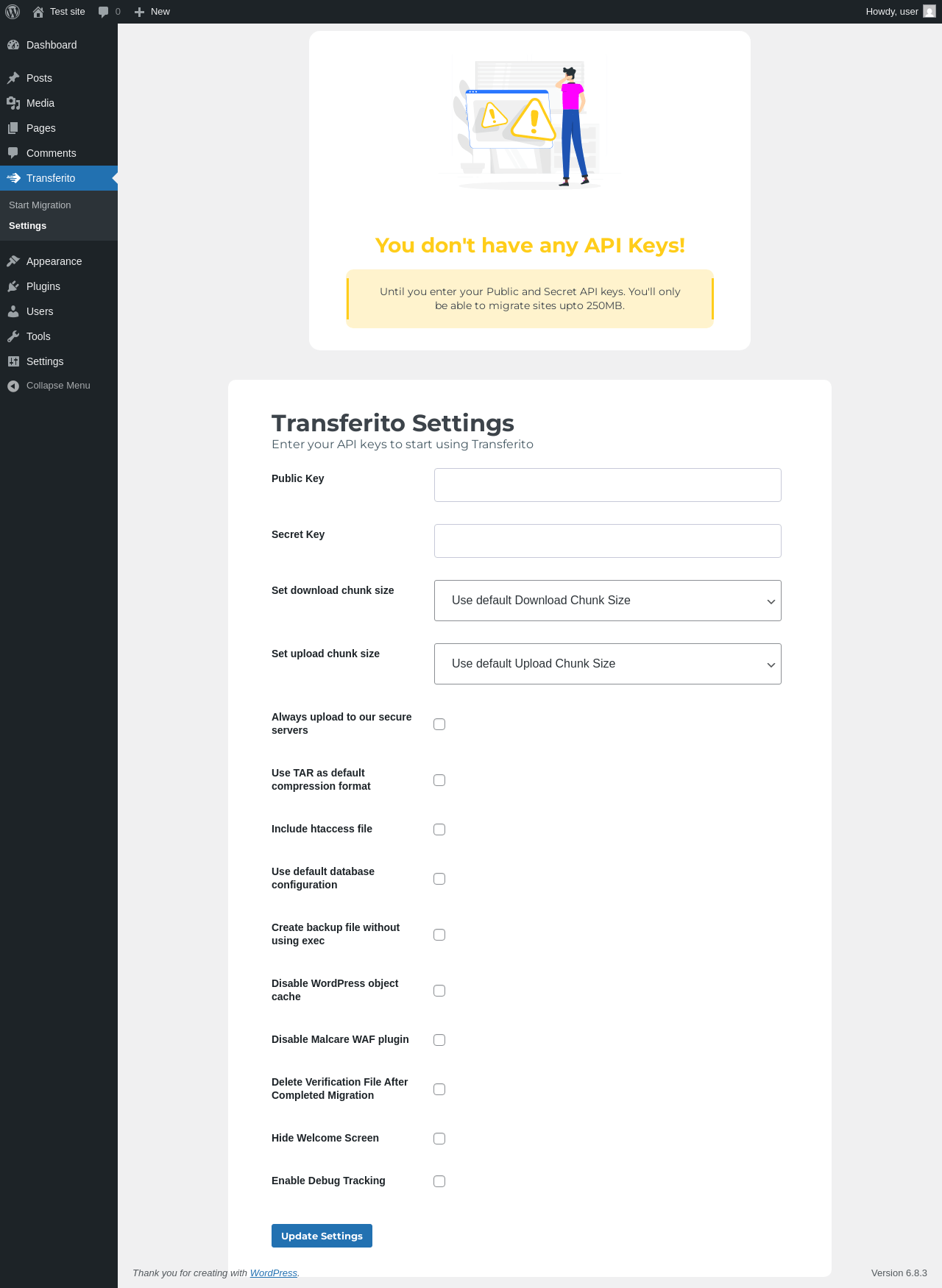Enable Hide Welcome Screen checkbox
Image resolution: width=942 pixels, height=1288 pixels.
click(x=439, y=1139)
